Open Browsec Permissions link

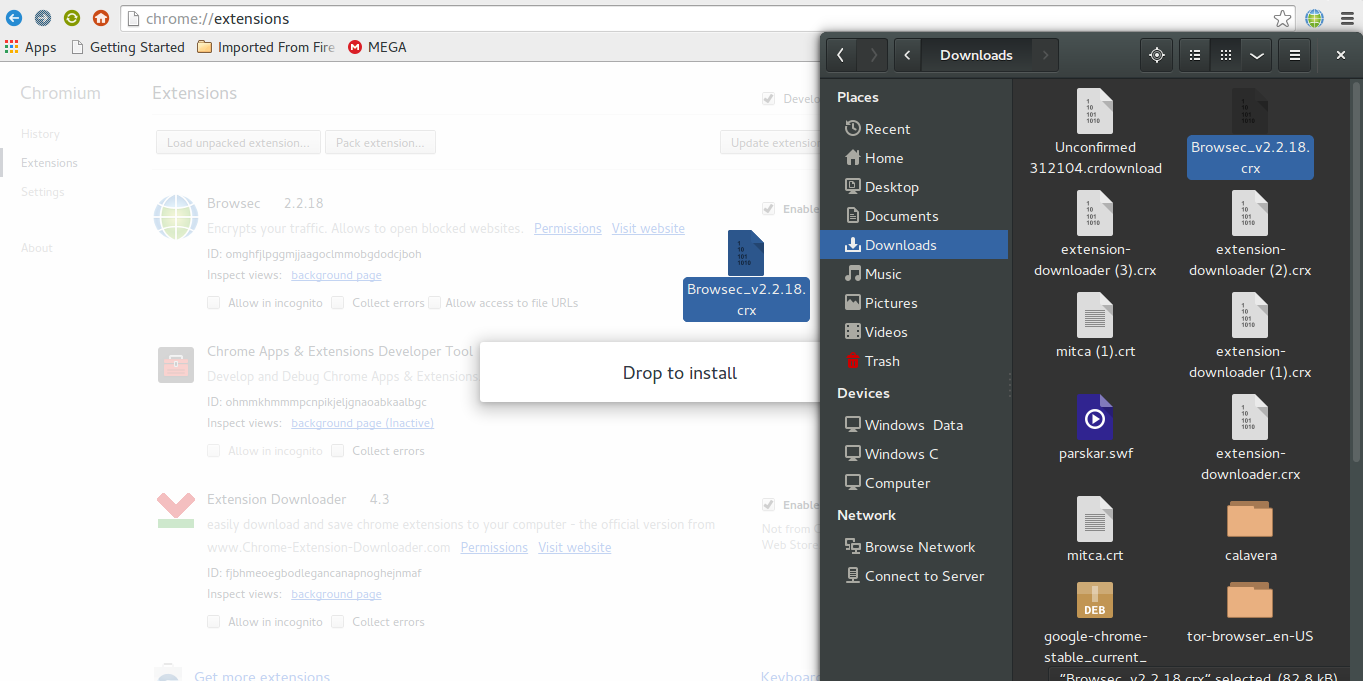tap(567, 228)
